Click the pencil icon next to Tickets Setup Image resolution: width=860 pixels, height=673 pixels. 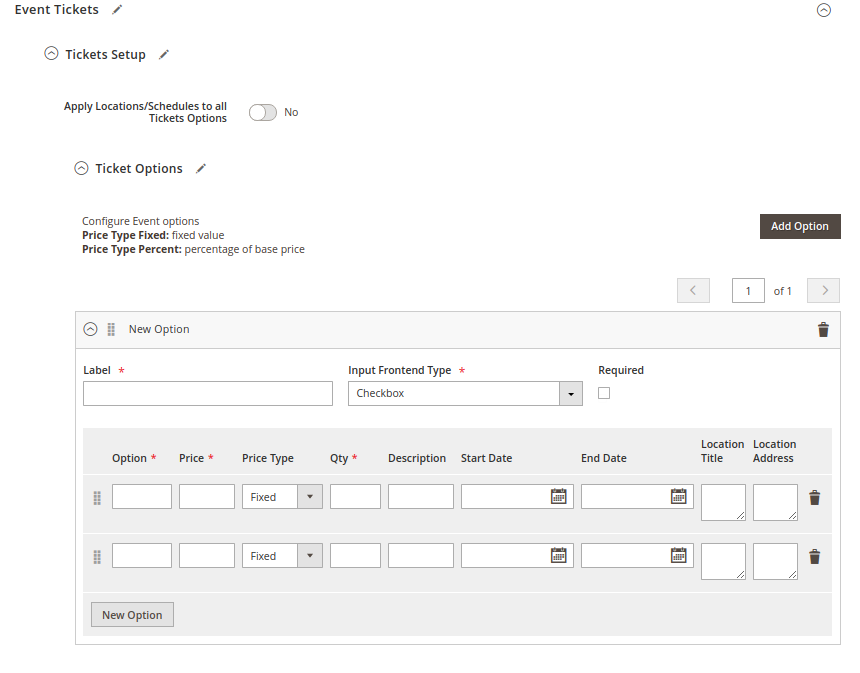pyautogui.click(x=164, y=55)
